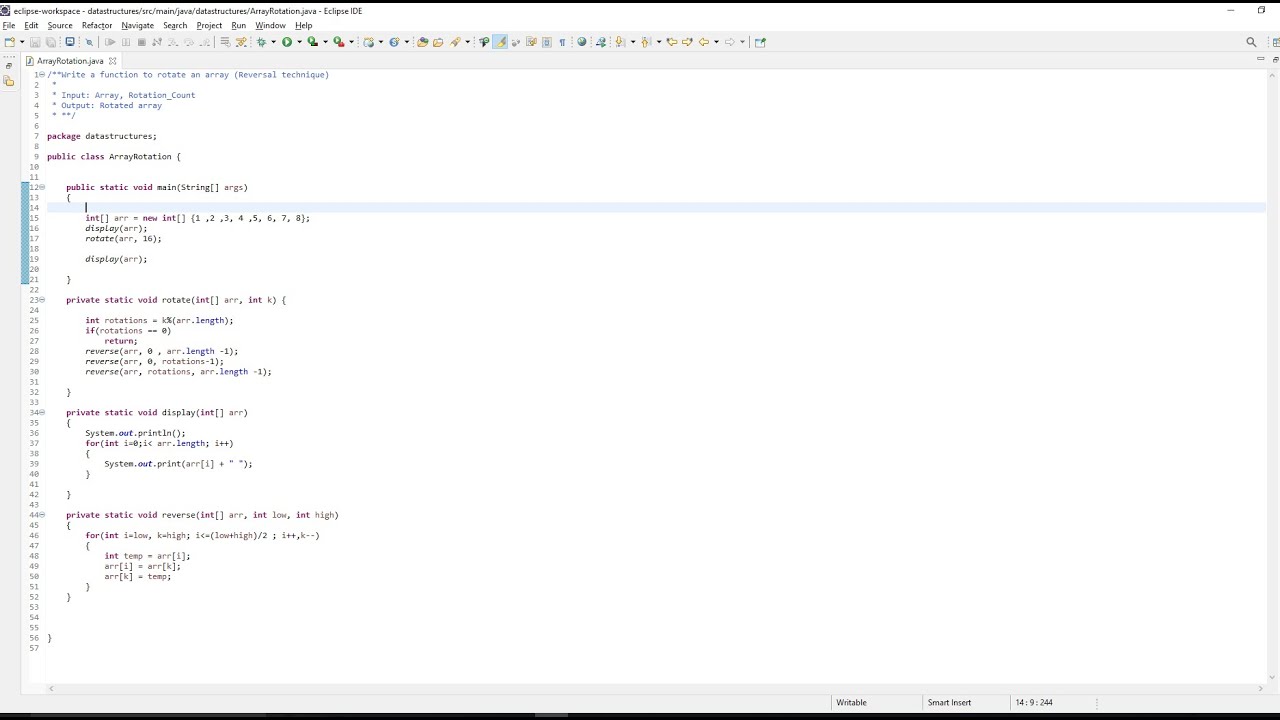Collapse the reverse method fold marker
Screen dimensions: 1280x720
click(42, 515)
